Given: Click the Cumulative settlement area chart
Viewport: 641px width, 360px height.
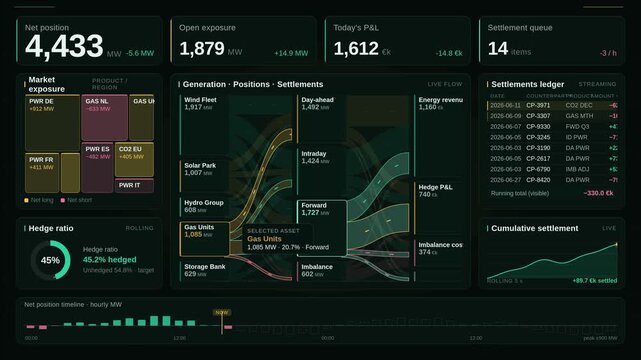Looking at the screenshot, I should pyautogui.click(x=552, y=262).
